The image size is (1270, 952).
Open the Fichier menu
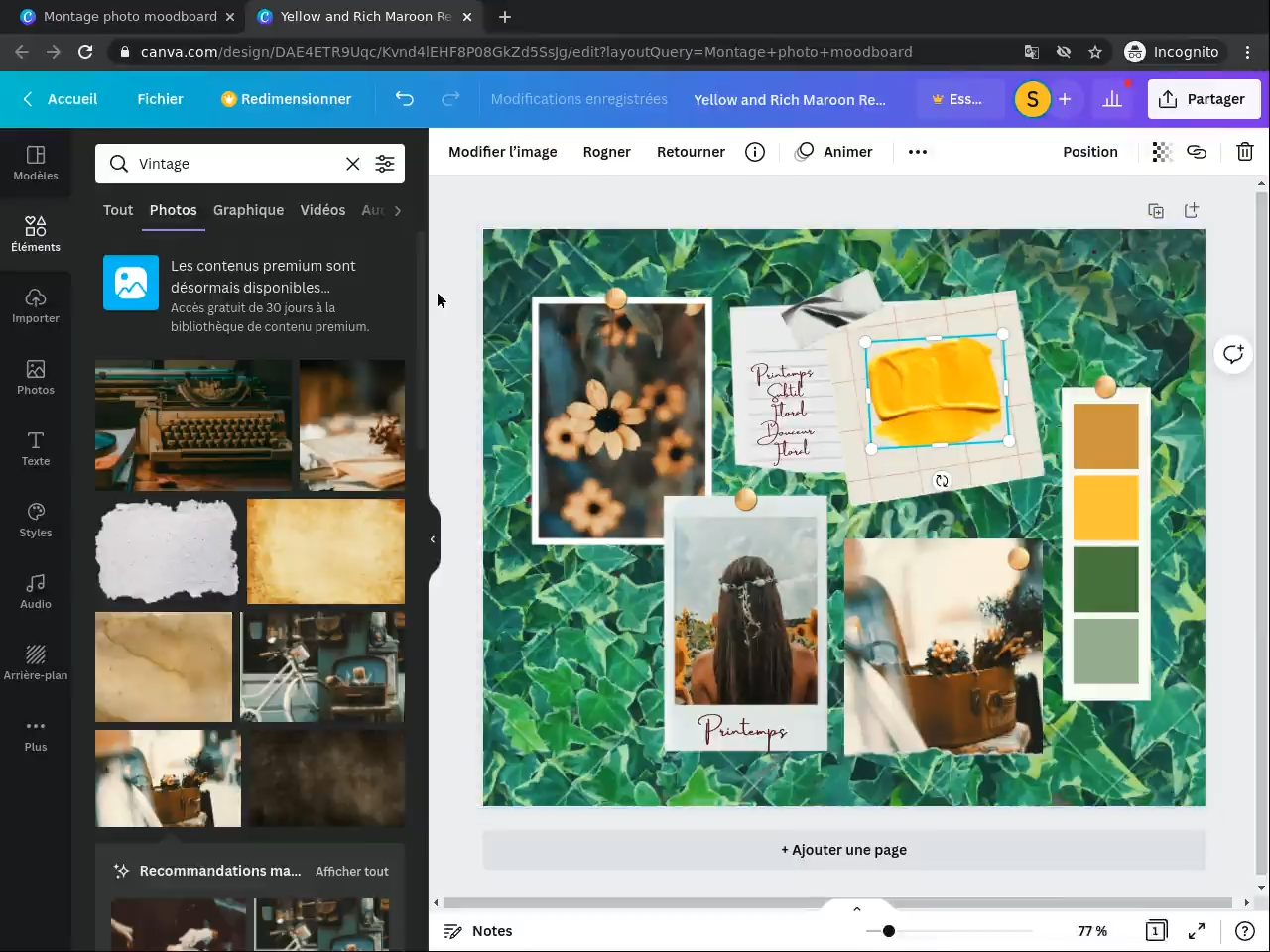click(160, 99)
